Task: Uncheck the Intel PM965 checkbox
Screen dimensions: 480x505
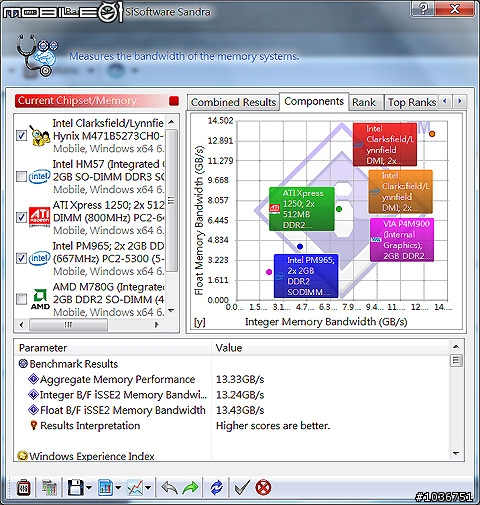Action: tap(22, 258)
